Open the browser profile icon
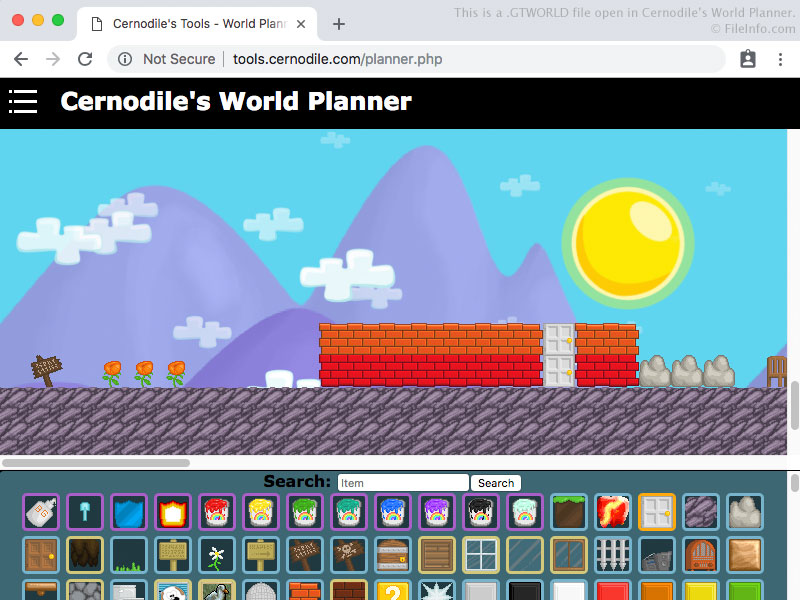 click(x=747, y=59)
